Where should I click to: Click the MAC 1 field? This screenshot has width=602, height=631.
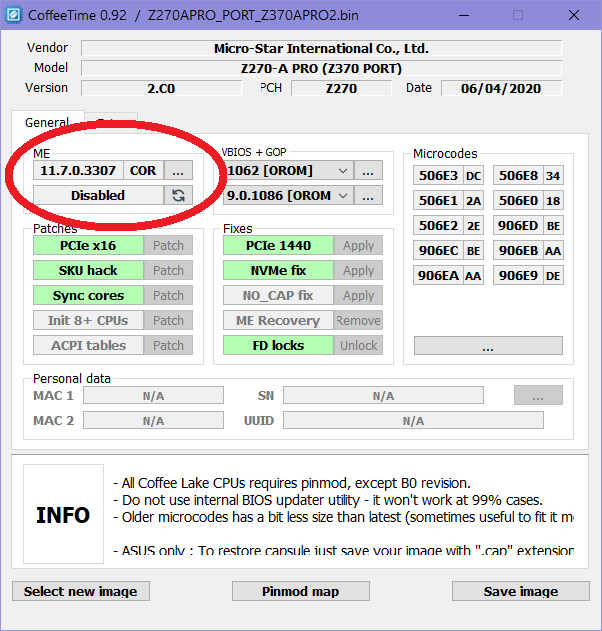click(x=153, y=395)
